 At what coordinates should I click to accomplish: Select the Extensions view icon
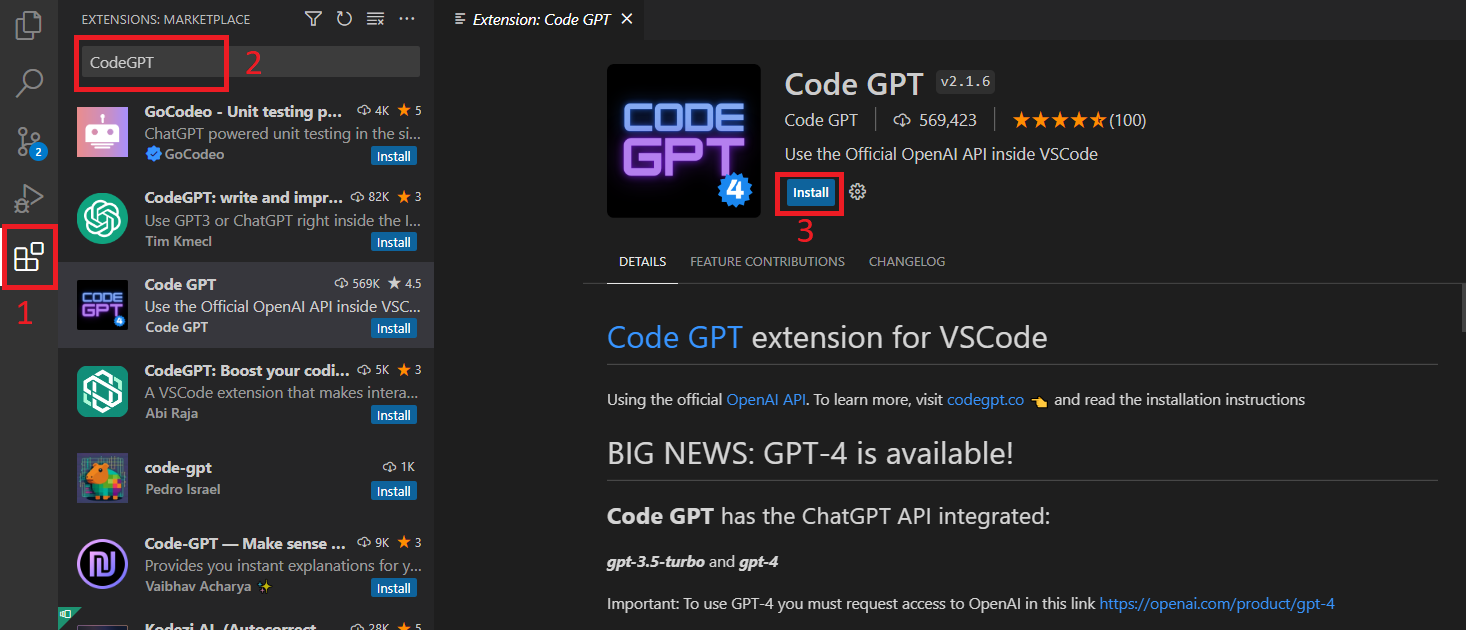pyautogui.click(x=29, y=258)
